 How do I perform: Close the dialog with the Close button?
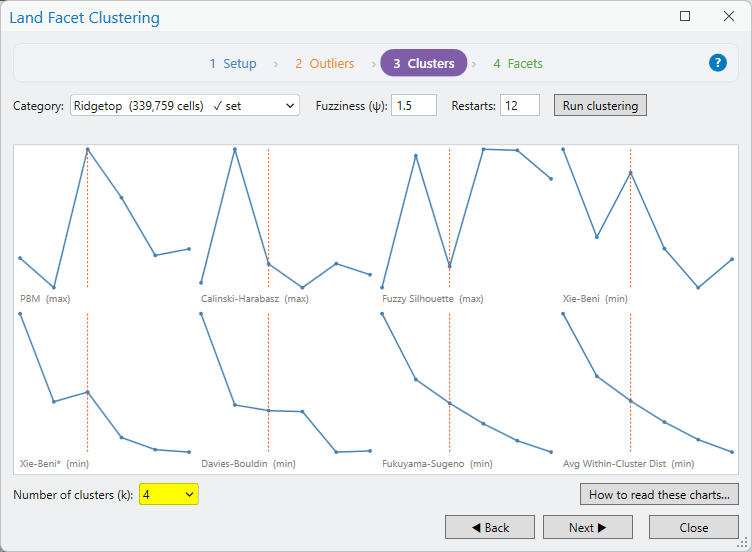693,528
